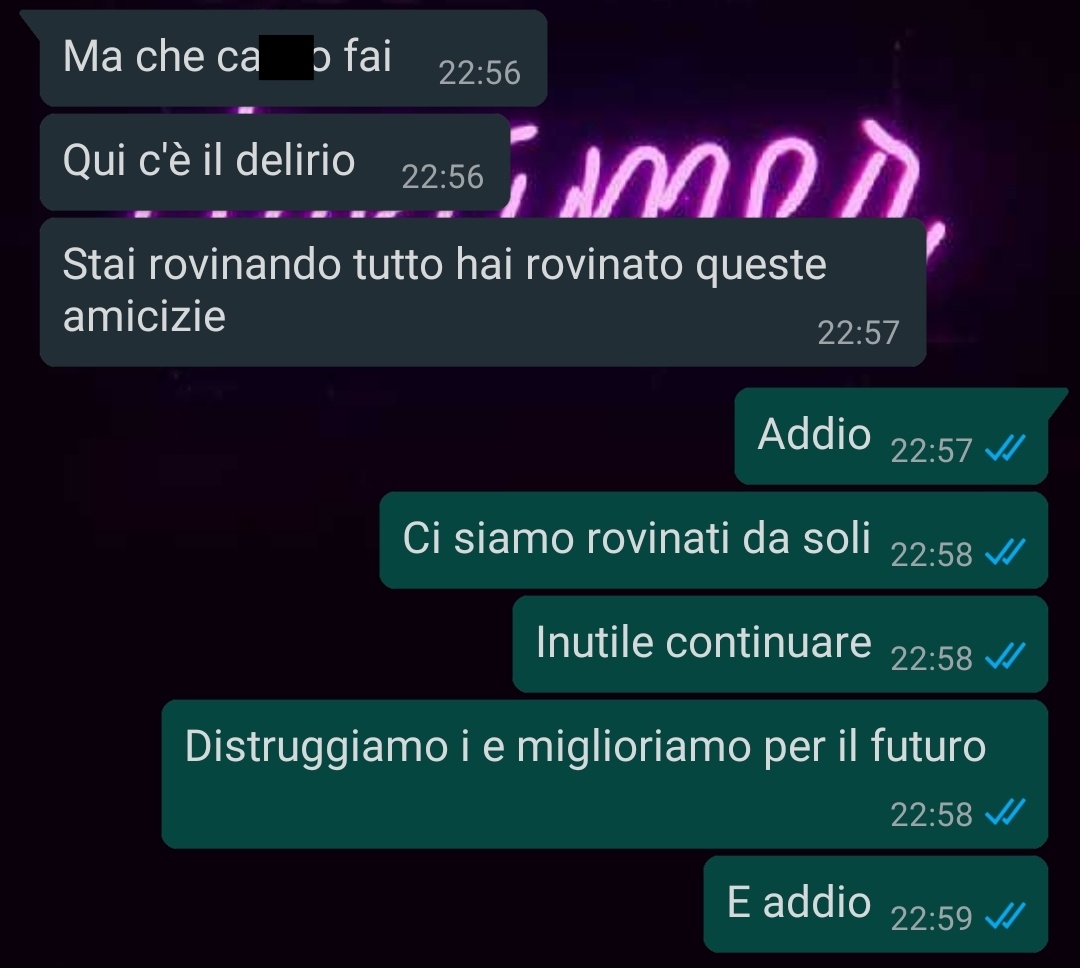Tap the 22:57 timestamp on 'Stai rovinando tutto' message

(x=858, y=333)
